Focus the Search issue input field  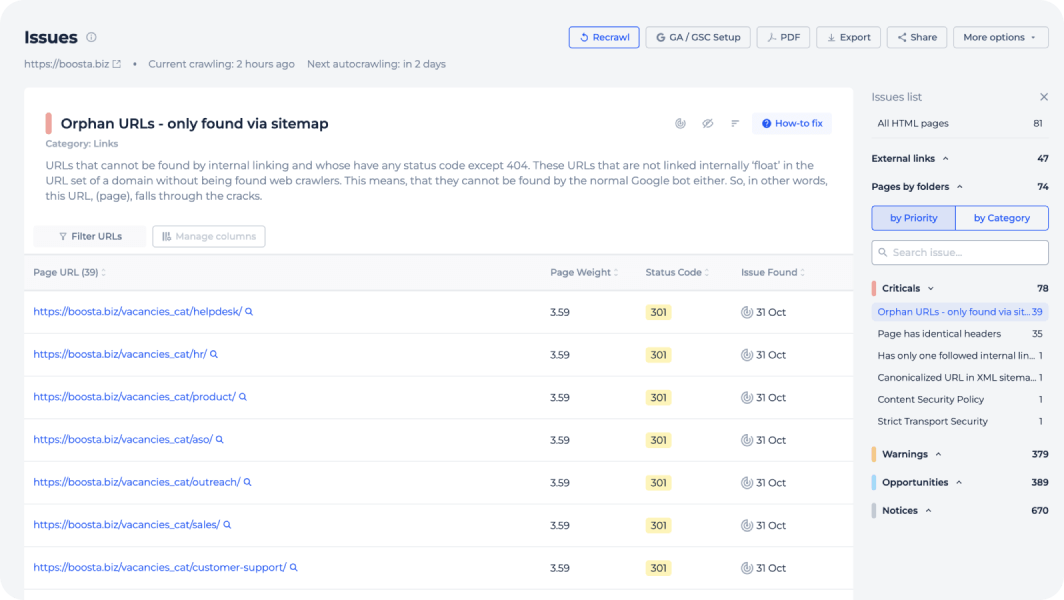click(x=960, y=252)
